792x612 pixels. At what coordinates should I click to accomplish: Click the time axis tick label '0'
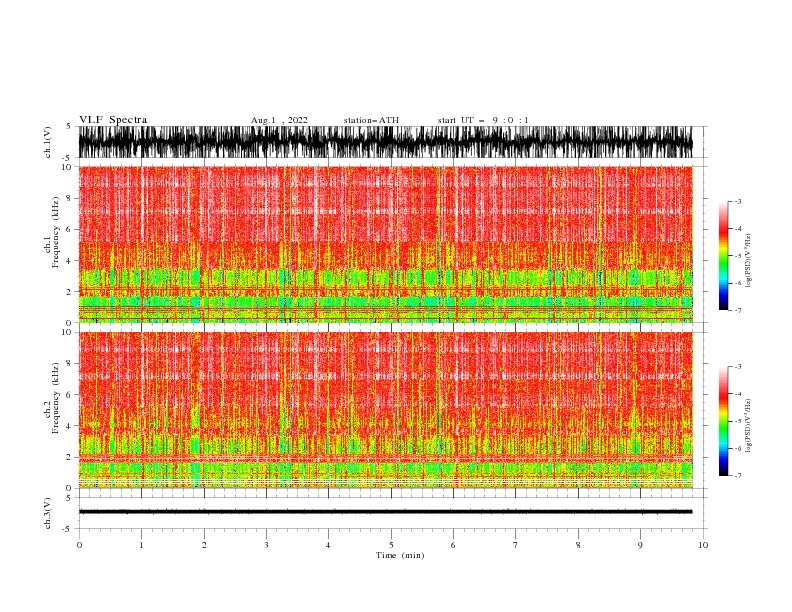pos(79,545)
